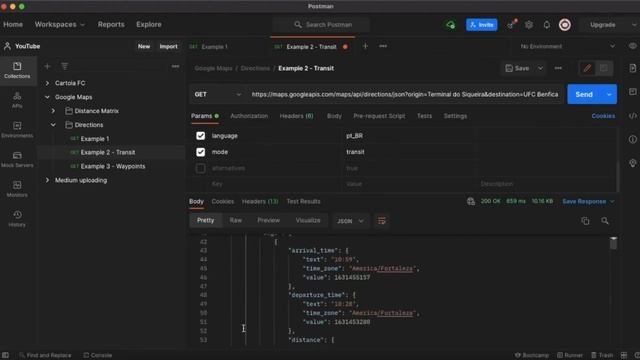Click the New button
Viewport: 640px width, 360px height.
coord(144,47)
